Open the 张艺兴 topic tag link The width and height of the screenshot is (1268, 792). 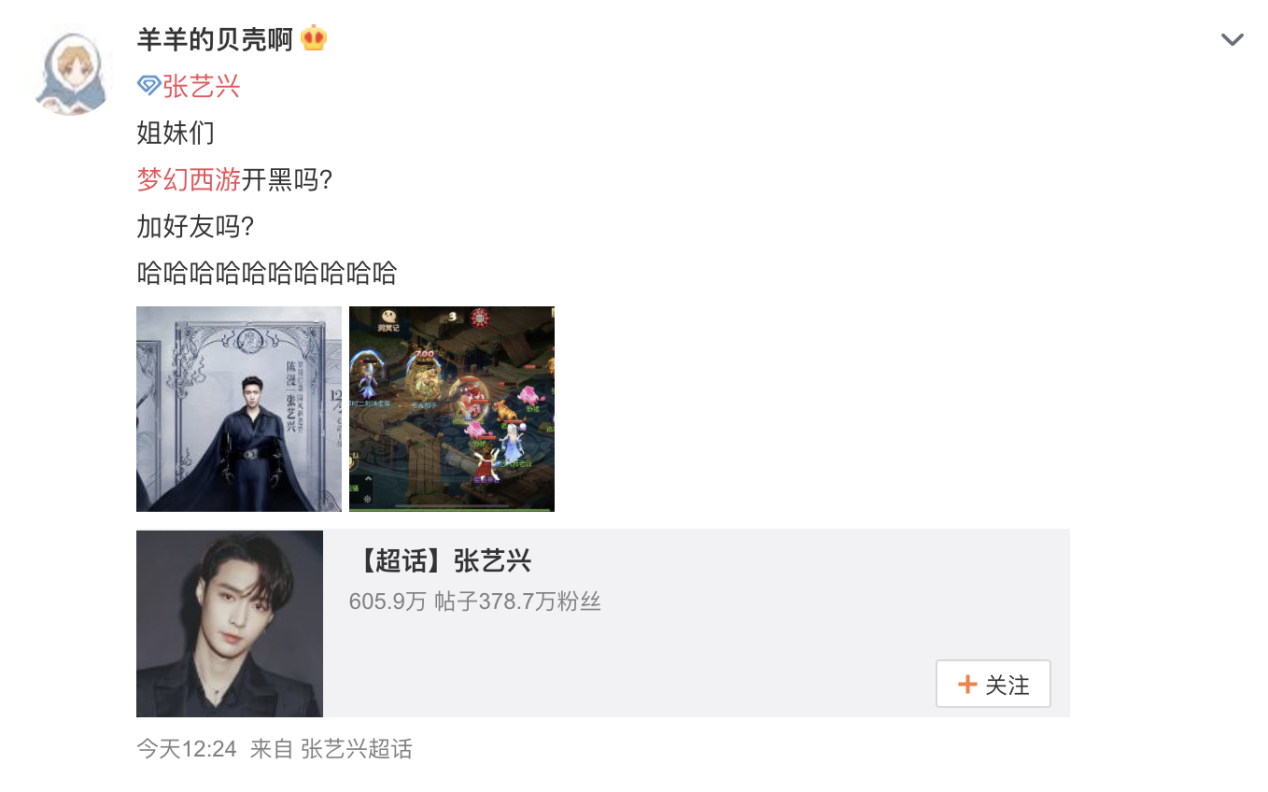pyautogui.click(x=201, y=86)
